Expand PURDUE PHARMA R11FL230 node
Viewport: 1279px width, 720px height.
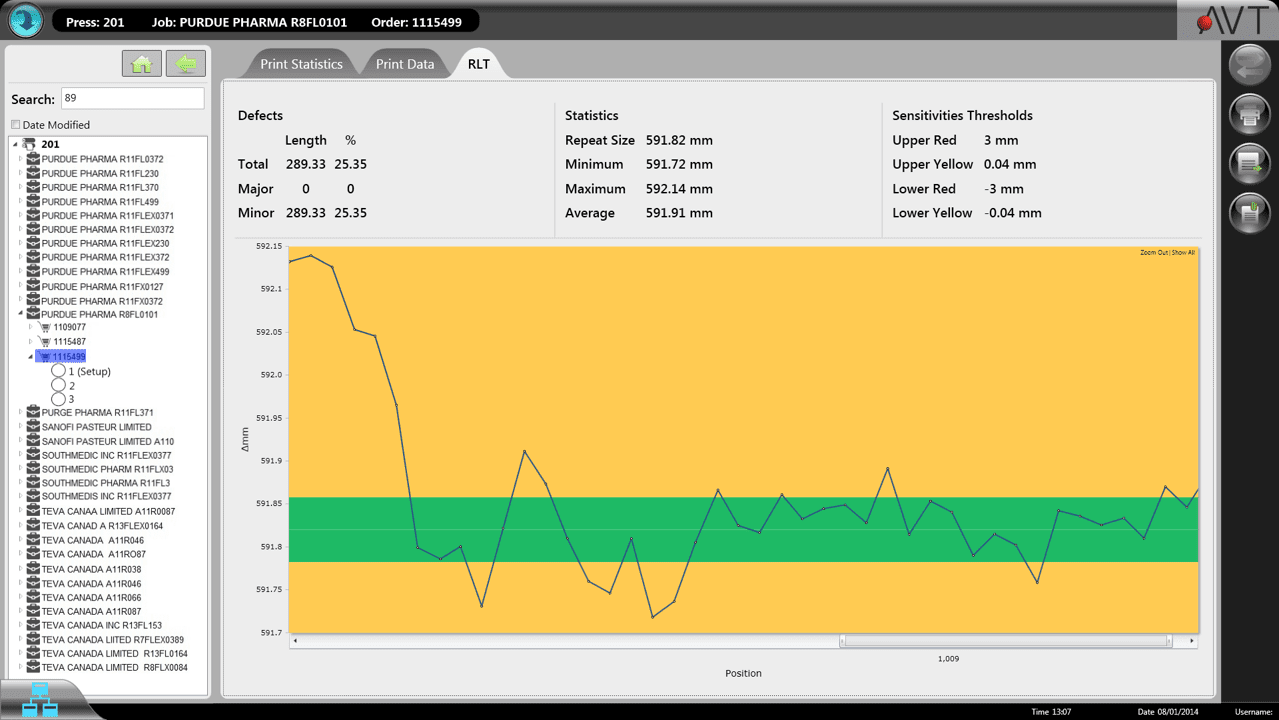[20, 173]
